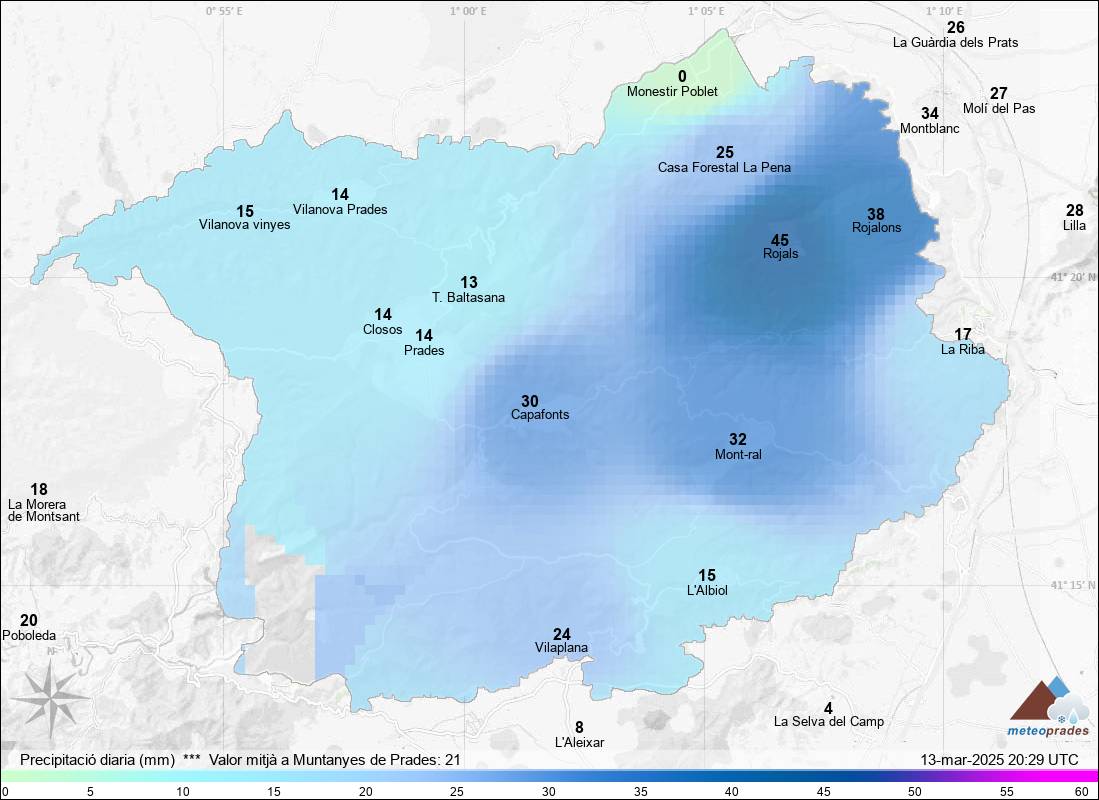
Task: Select the Mont-ral station label
Action: (738, 455)
